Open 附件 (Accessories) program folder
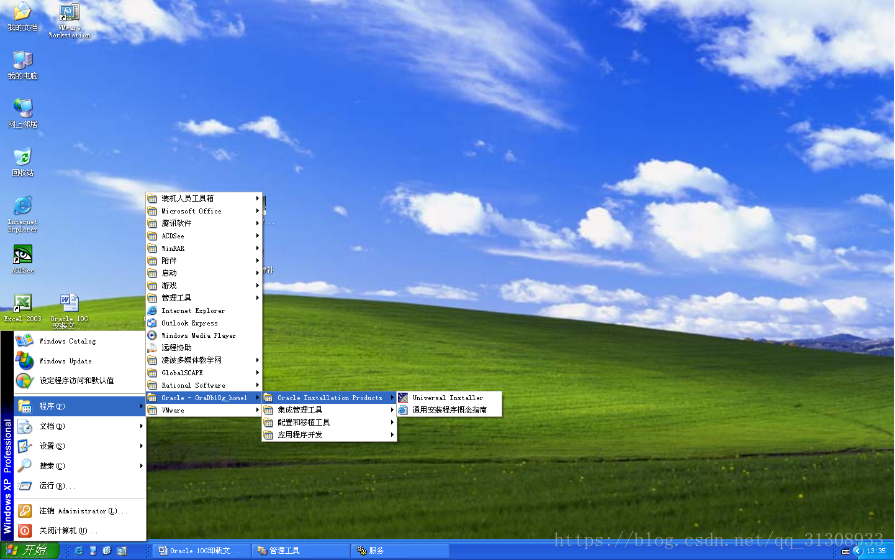The image size is (895, 560). pos(204,260)
